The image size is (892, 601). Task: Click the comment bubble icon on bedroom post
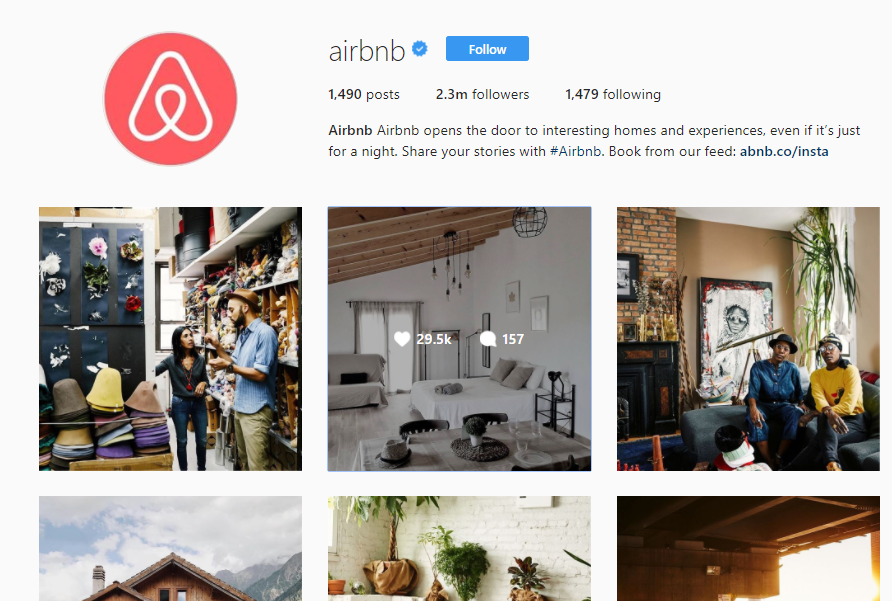click(x=488, y=339)
